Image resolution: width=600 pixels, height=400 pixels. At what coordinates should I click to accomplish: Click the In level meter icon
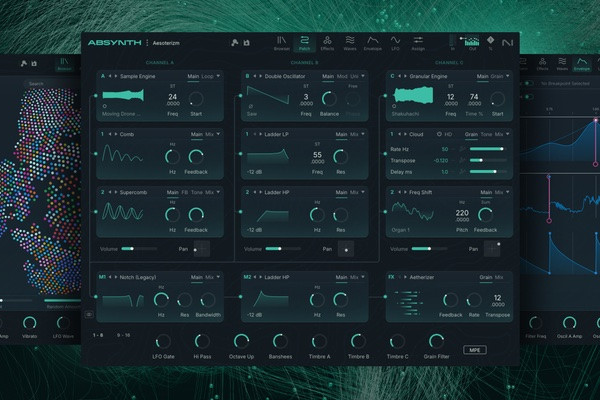(x=453, y=41)
